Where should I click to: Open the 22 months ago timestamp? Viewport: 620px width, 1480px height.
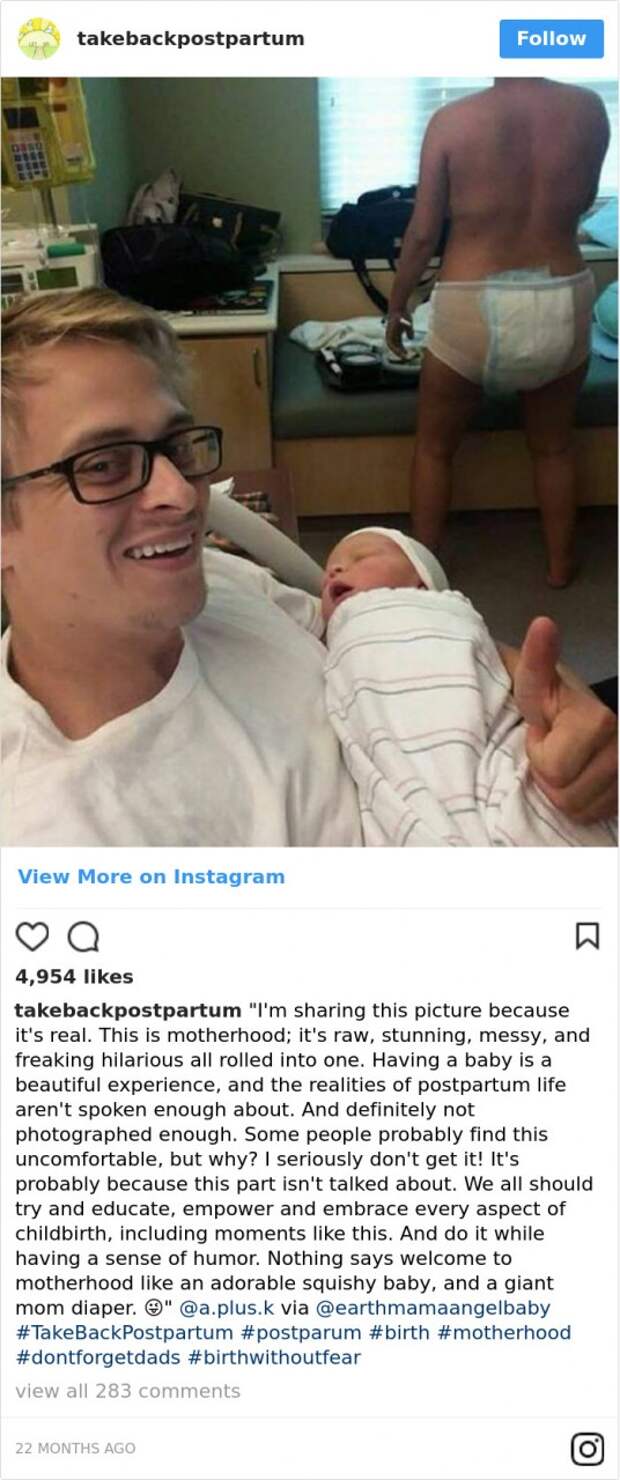pos(76,1448)
